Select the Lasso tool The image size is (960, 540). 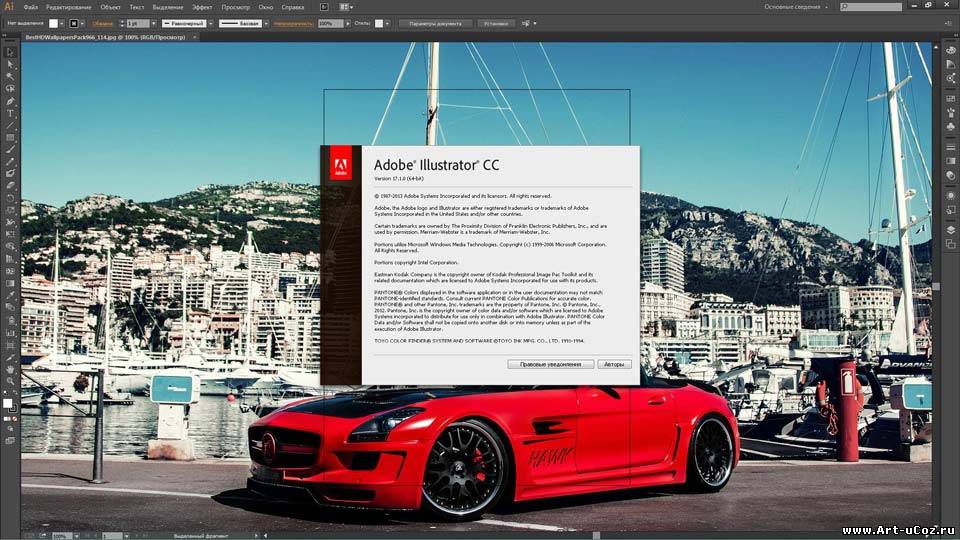point(10,89)
